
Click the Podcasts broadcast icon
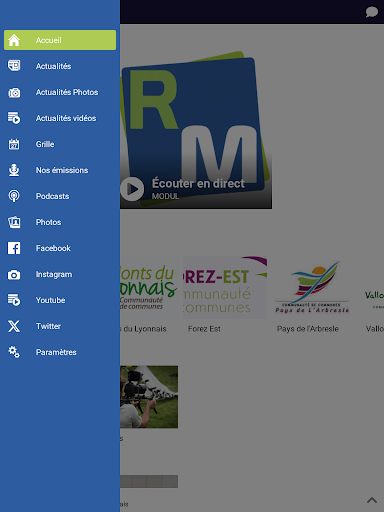14,196
